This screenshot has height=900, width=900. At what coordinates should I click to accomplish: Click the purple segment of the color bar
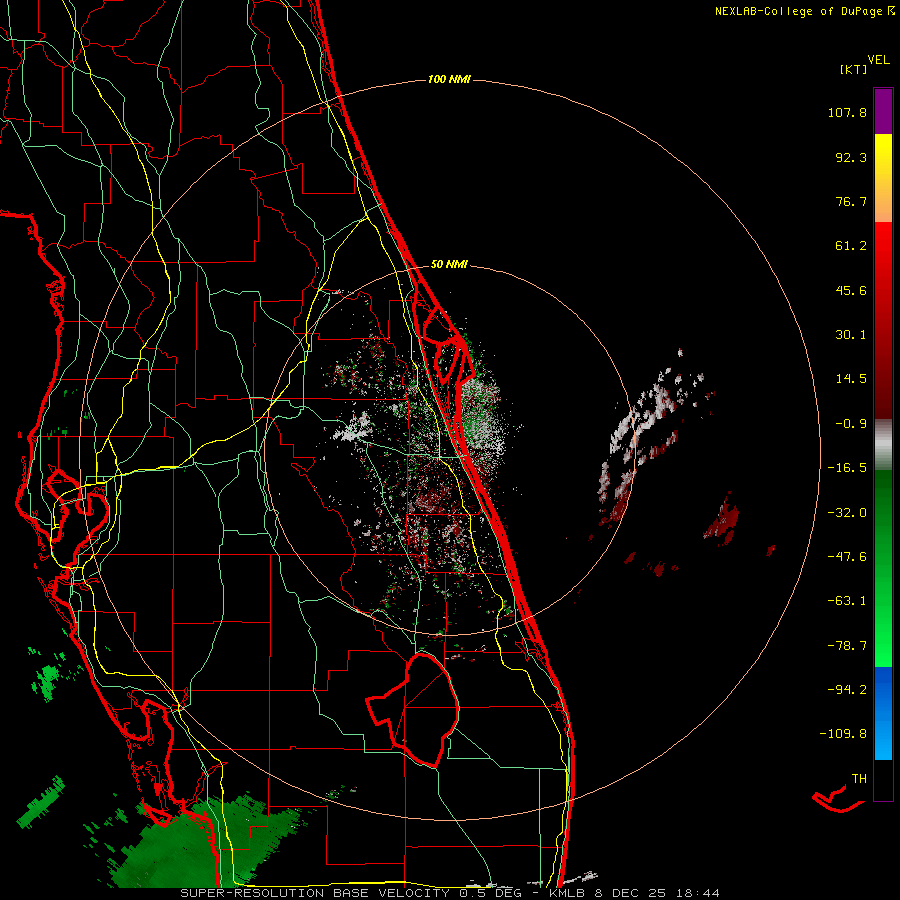click(883, 111)
